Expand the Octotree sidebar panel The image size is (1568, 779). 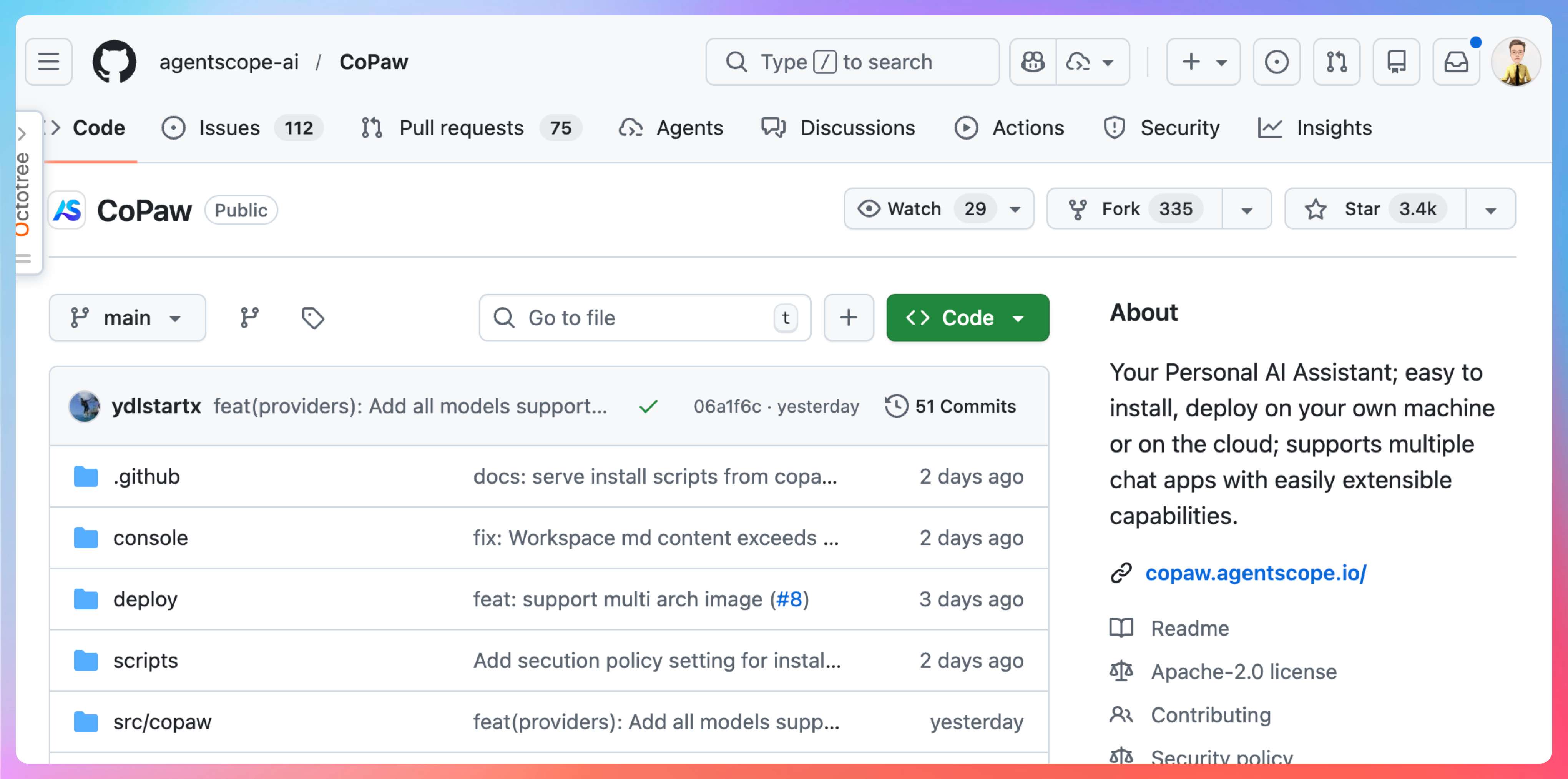click(x=22, y=133)
